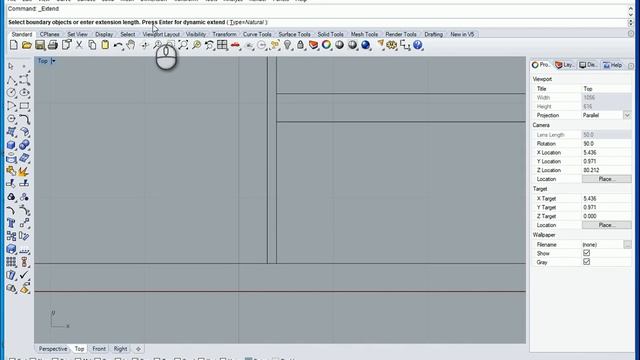Click the Cut scissors icon

coord(79,45)
